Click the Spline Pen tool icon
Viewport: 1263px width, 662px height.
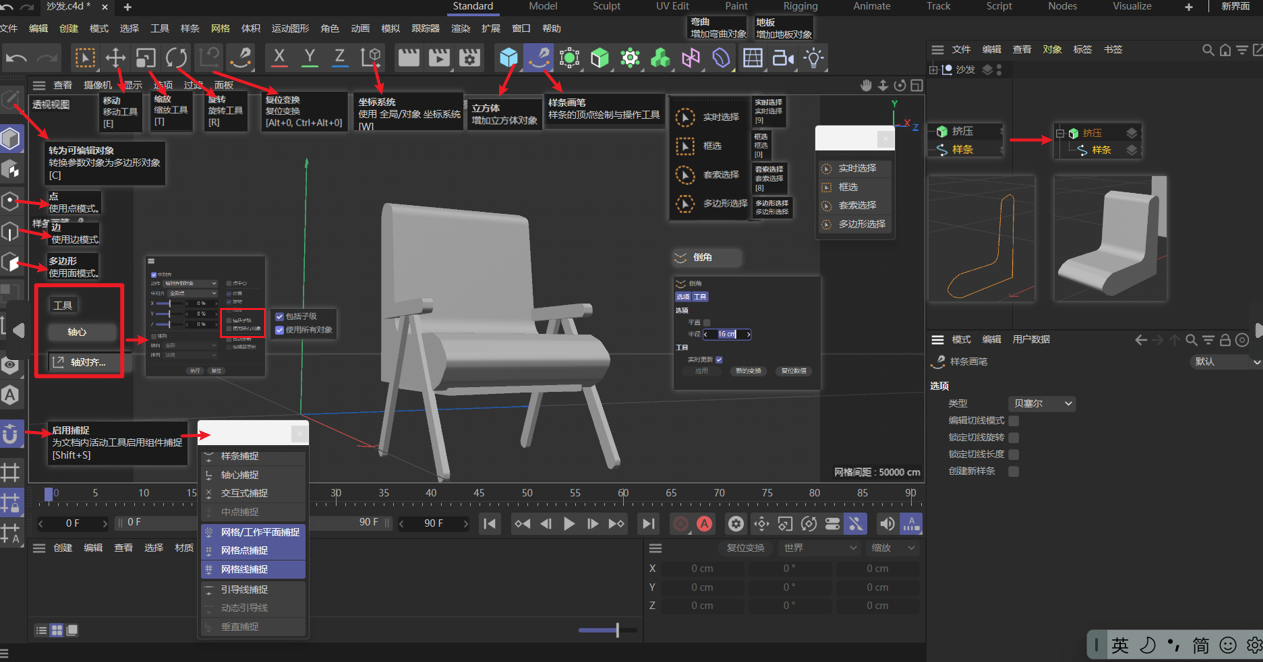pos(539,58)
